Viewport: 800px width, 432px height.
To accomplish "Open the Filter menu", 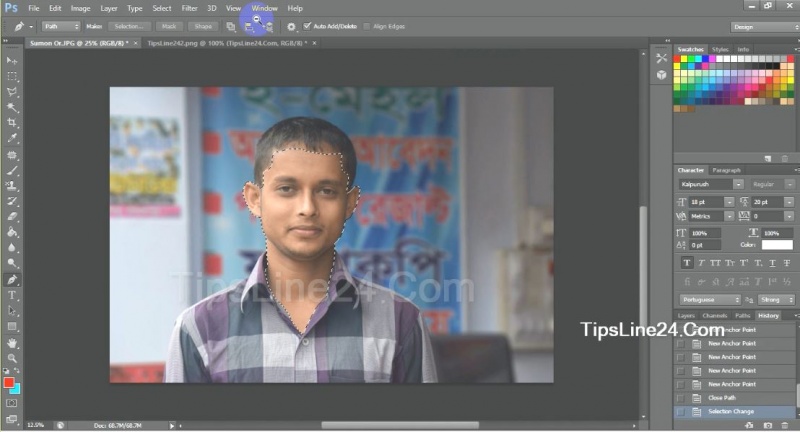I will pos(189,8).
